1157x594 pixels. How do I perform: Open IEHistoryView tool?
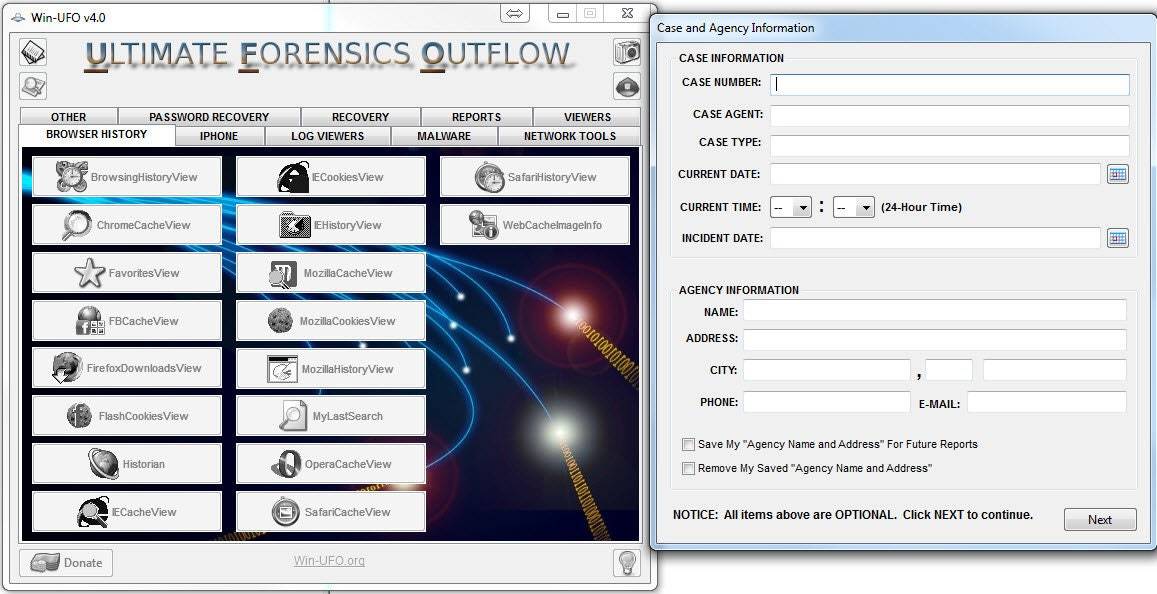point(331,224)
